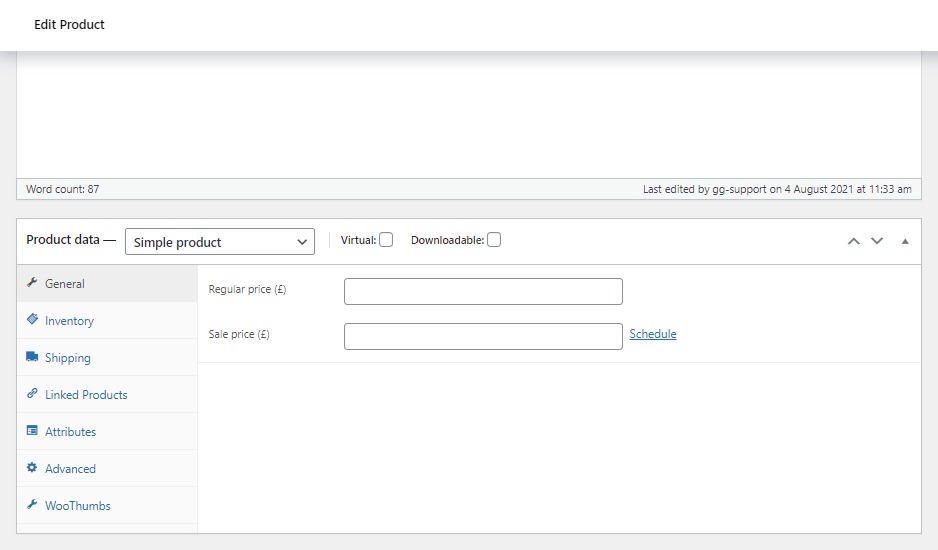Collapse the Product data panel
Image resolution: width=938 pixels, height=550 pixels.
pos(905,241)
